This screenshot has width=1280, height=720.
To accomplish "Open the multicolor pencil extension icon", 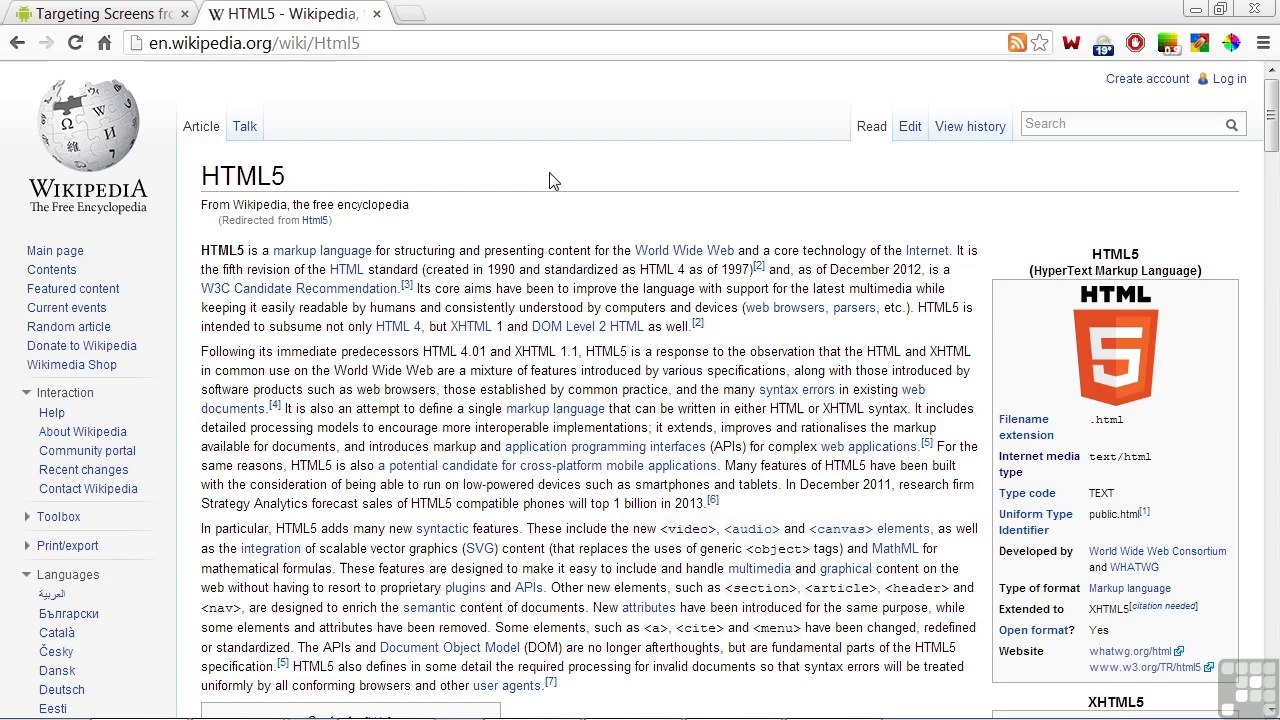I will (1199, 43).
